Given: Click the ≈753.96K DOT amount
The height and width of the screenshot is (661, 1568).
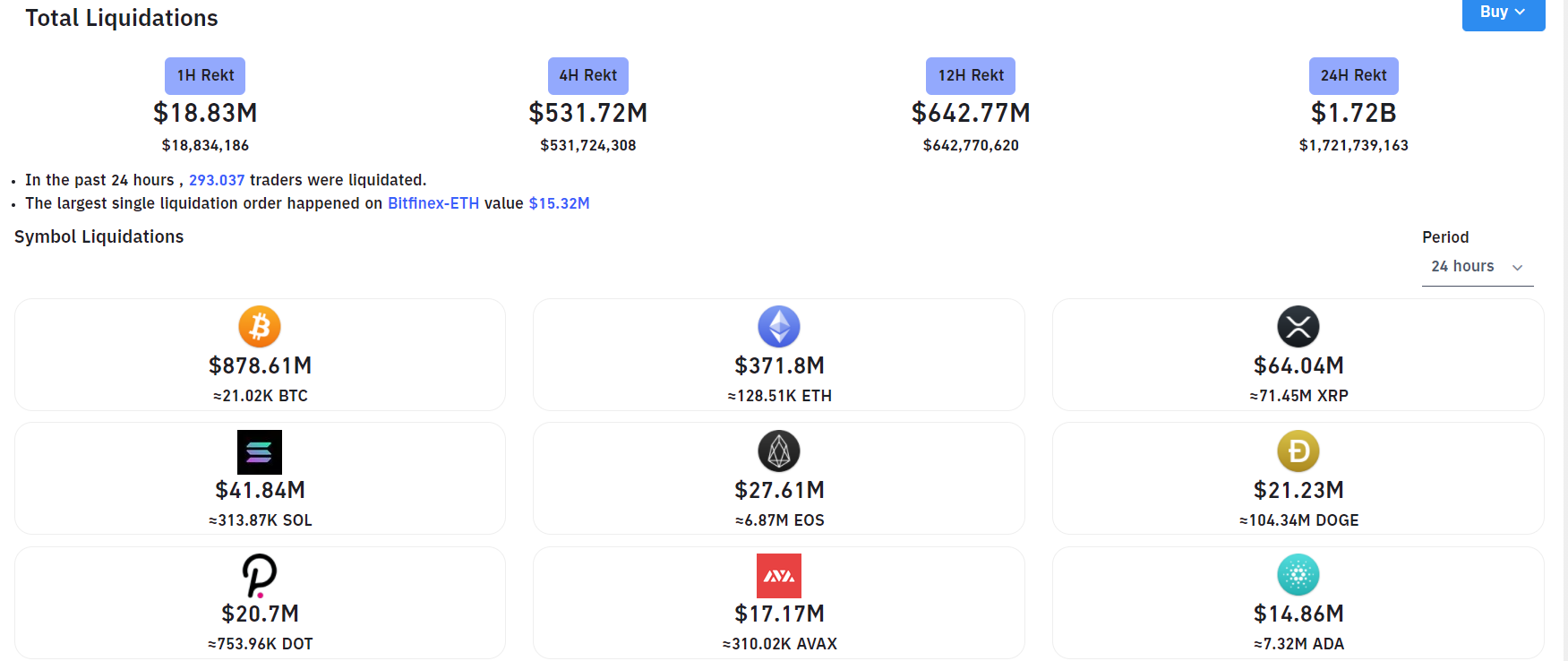Looking at the screenshot, I should tap(260, 644).
